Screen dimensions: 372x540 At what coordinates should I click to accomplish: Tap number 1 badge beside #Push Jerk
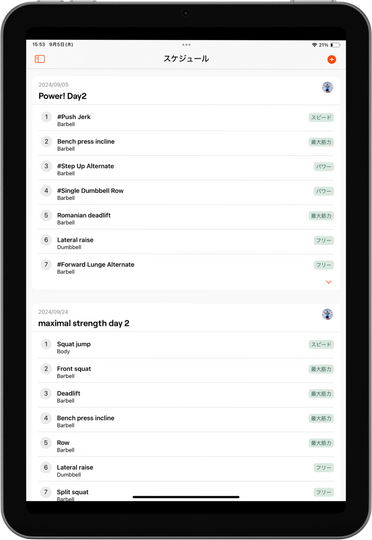pyautogui.click(x=46, y=117)
